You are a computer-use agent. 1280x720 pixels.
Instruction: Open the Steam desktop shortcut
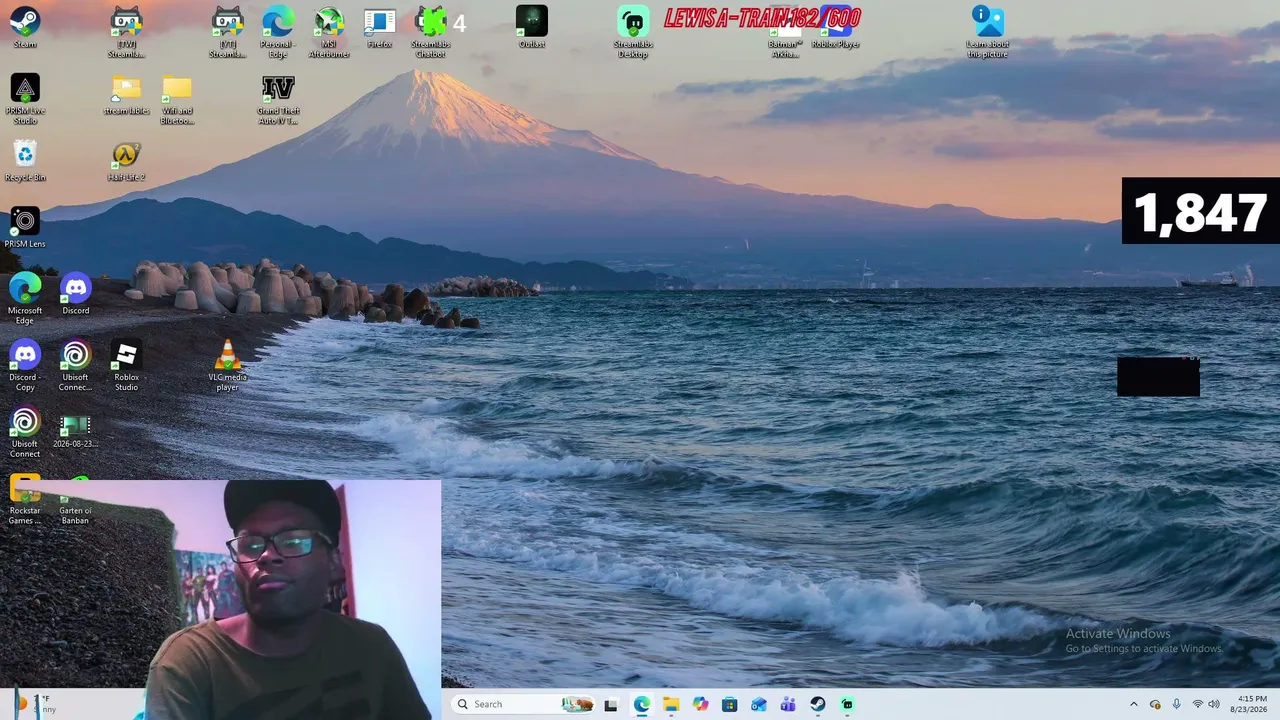pos(25,27)
